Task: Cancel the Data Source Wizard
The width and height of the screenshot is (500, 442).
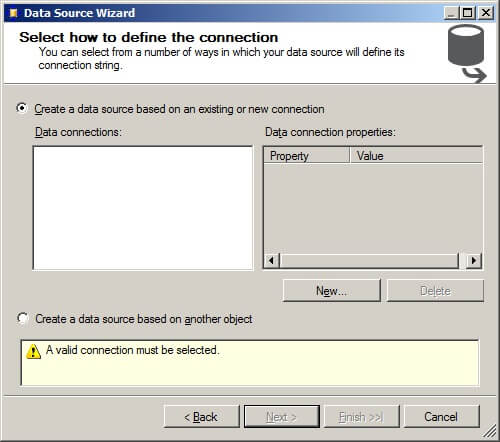Action: pos(442,417)
